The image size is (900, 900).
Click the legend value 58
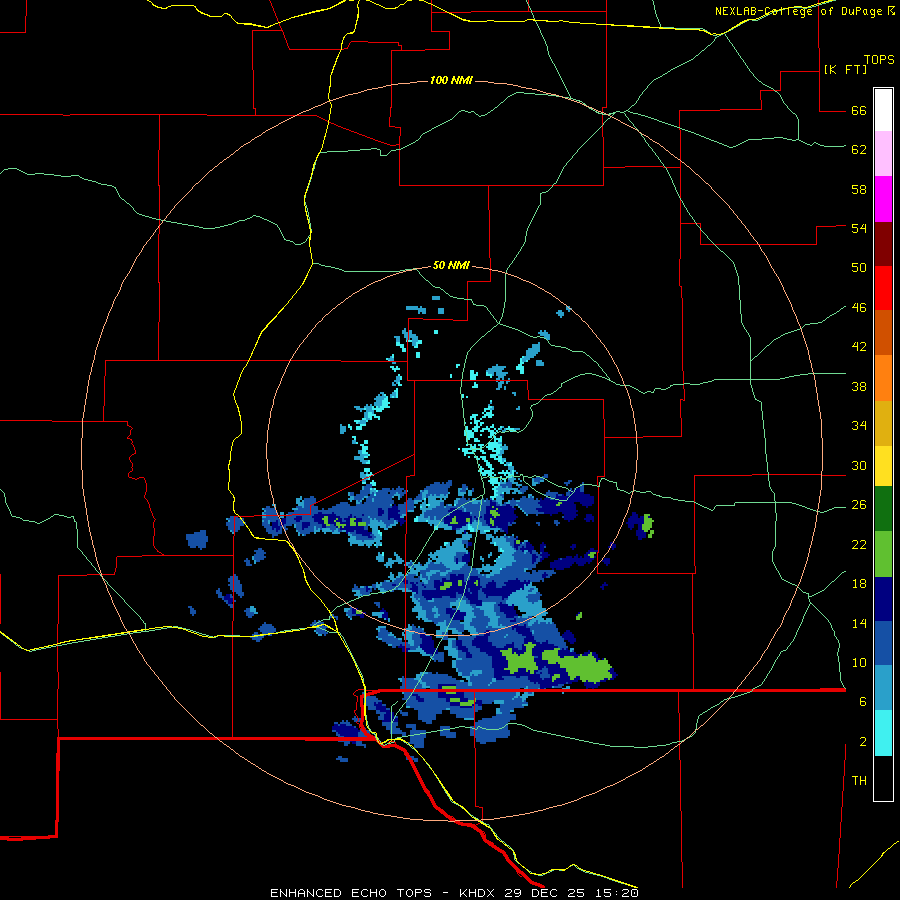[859, 189]
